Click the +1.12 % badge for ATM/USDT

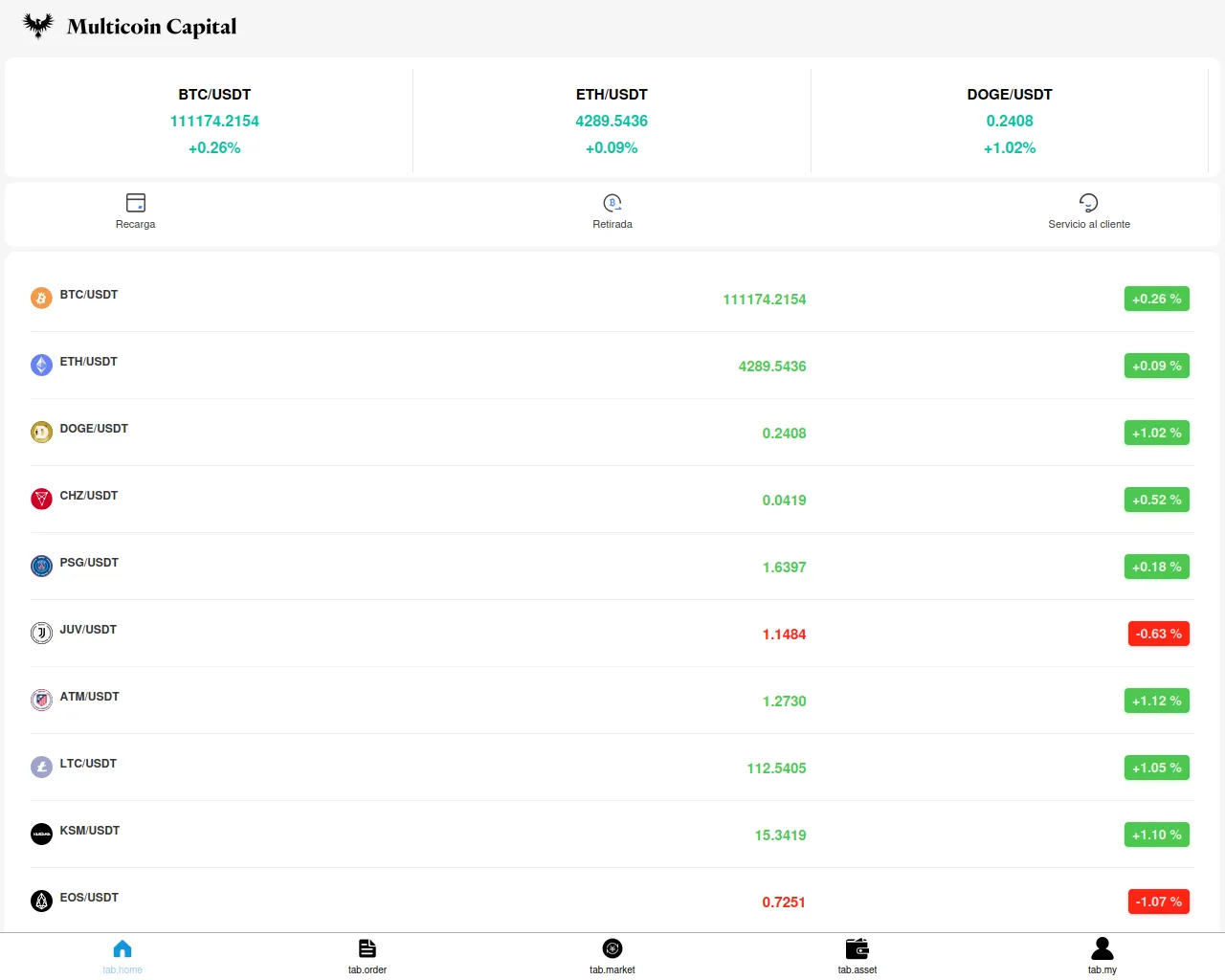[1157, 701]
